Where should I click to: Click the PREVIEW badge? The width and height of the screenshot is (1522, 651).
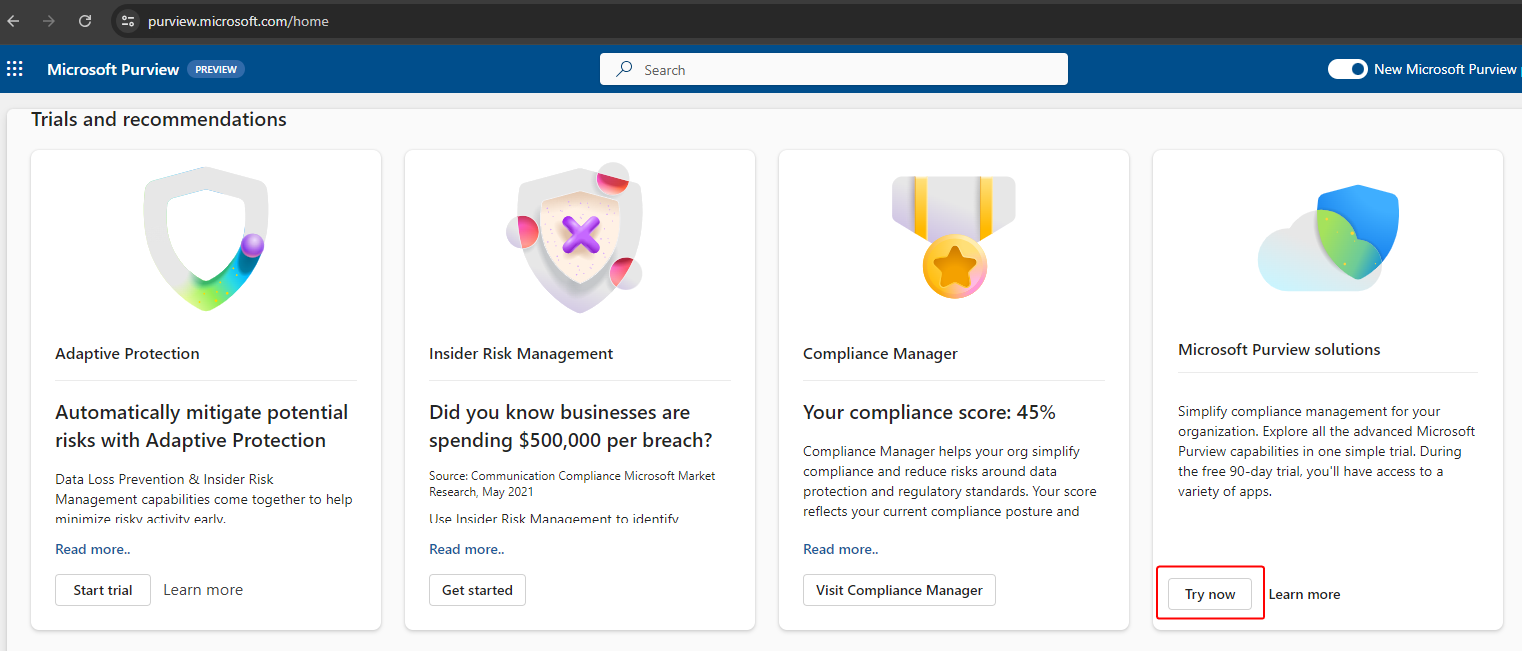click(x=216, y=69)
